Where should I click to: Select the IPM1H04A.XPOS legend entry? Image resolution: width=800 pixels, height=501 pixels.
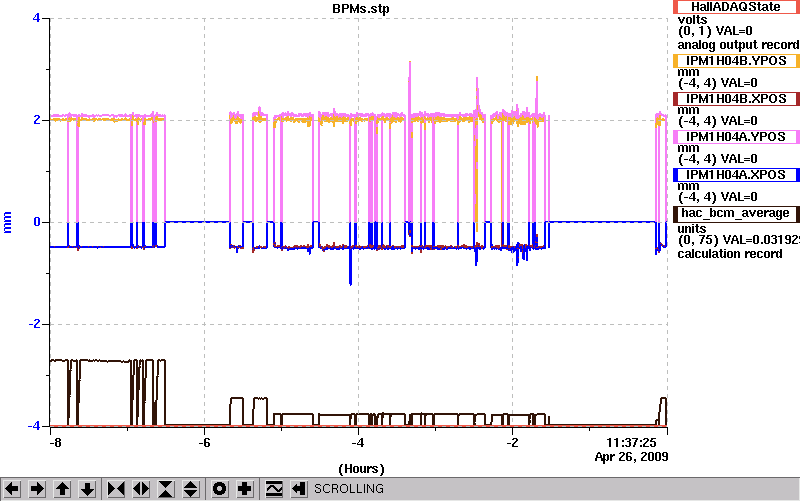click(x=736, y=175)
